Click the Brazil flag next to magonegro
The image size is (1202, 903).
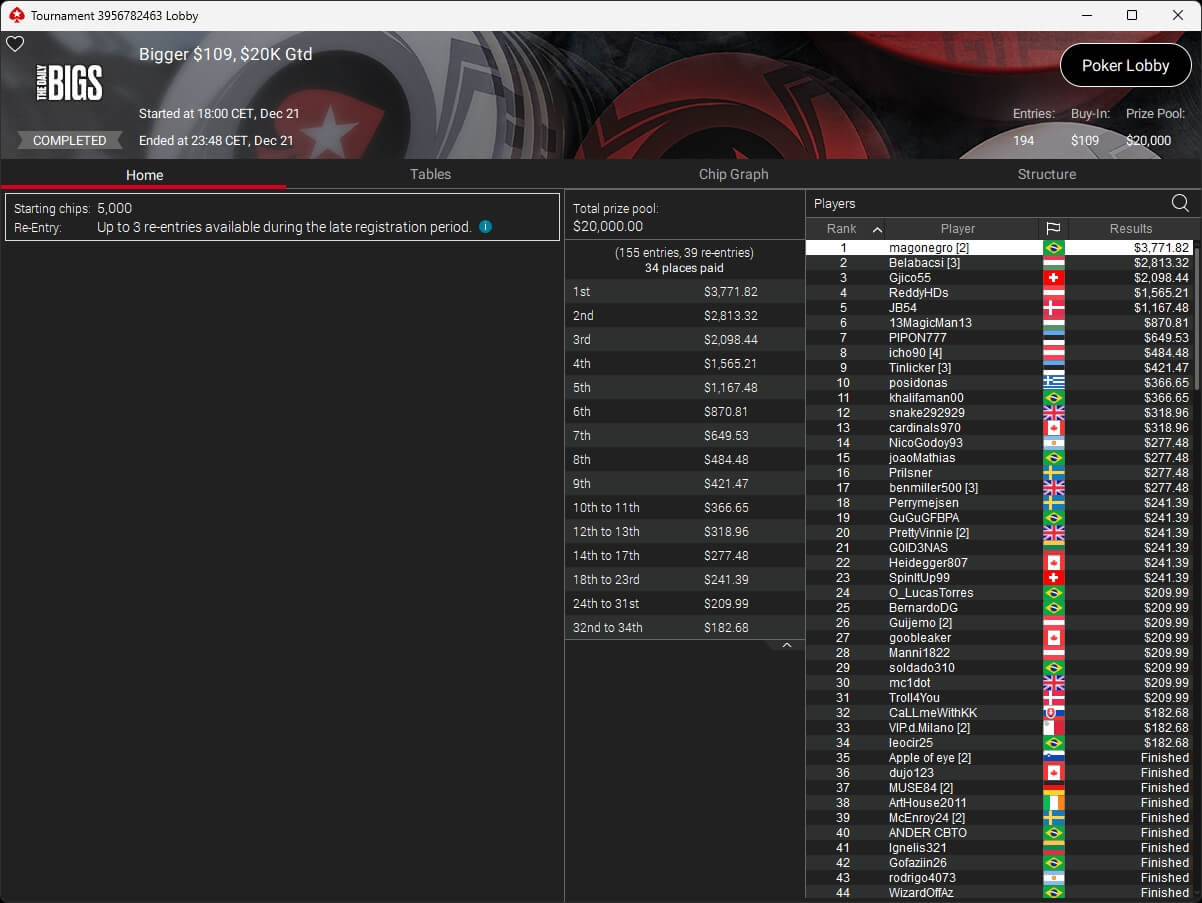[x=1053, y=248]
